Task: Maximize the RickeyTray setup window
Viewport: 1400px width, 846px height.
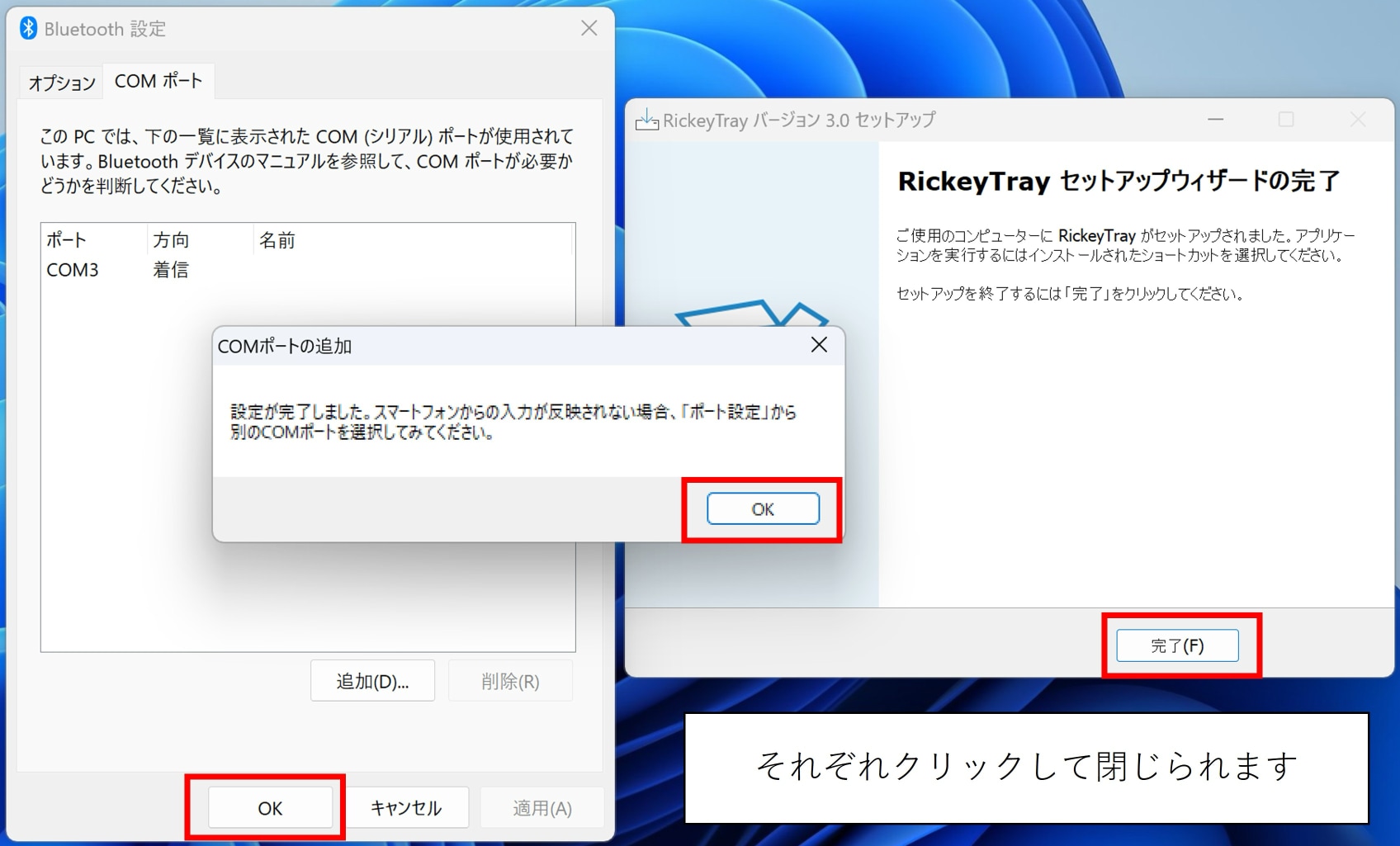Action: click(1285, 120)
